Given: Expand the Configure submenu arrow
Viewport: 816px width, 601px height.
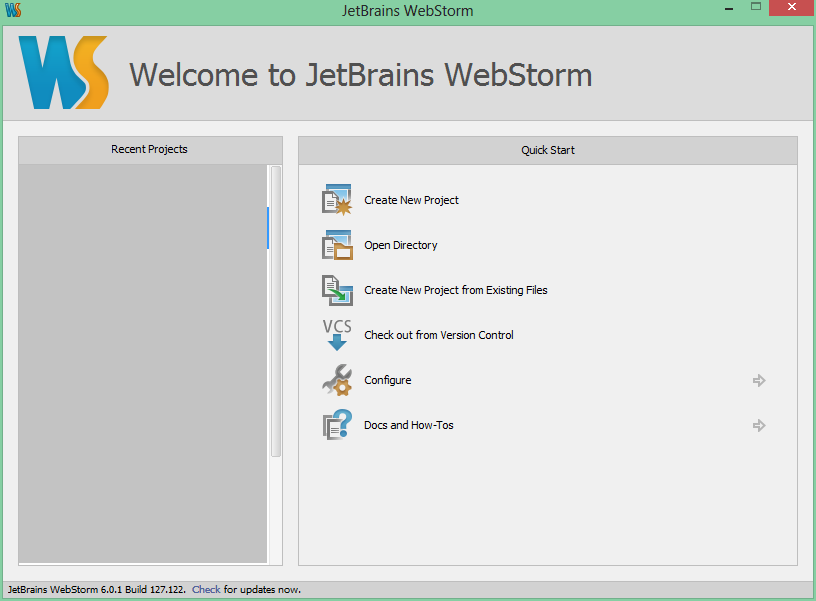Looking at the screenshot, I should [759, 380].
